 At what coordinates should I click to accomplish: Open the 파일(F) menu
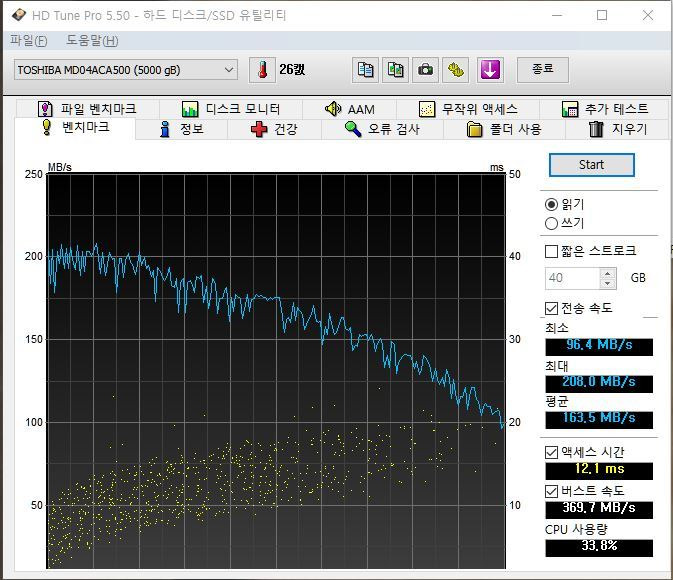coord(28,41)
